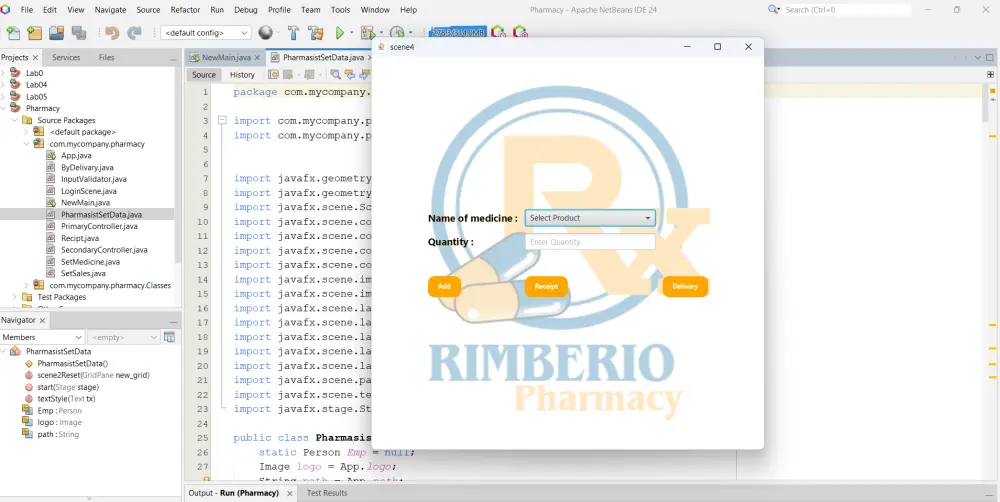Expand the Test Packages node
This screenshot has width=1000, height=502.
coord(15,297)
